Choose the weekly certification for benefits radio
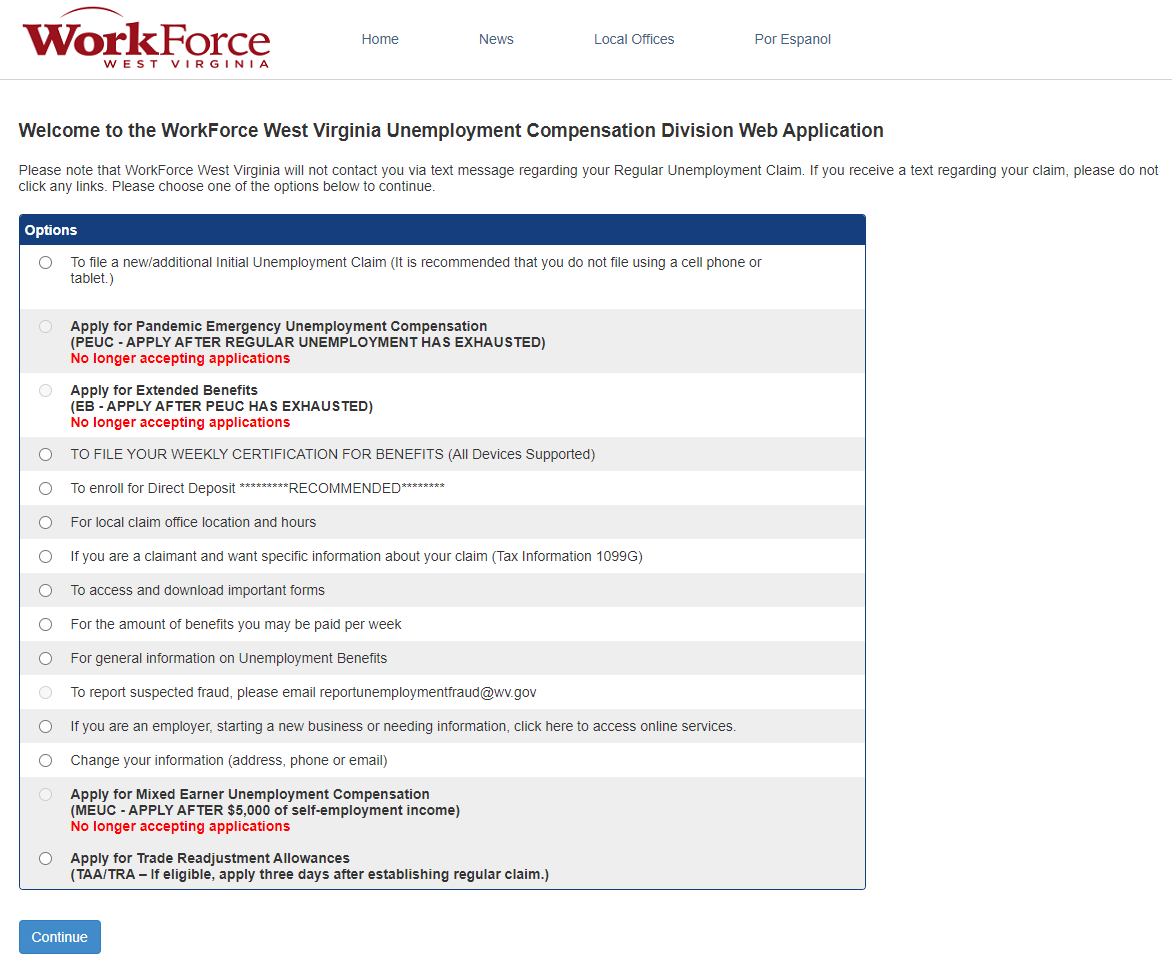This screenshot has height=958, width=1172. [46, 454]
